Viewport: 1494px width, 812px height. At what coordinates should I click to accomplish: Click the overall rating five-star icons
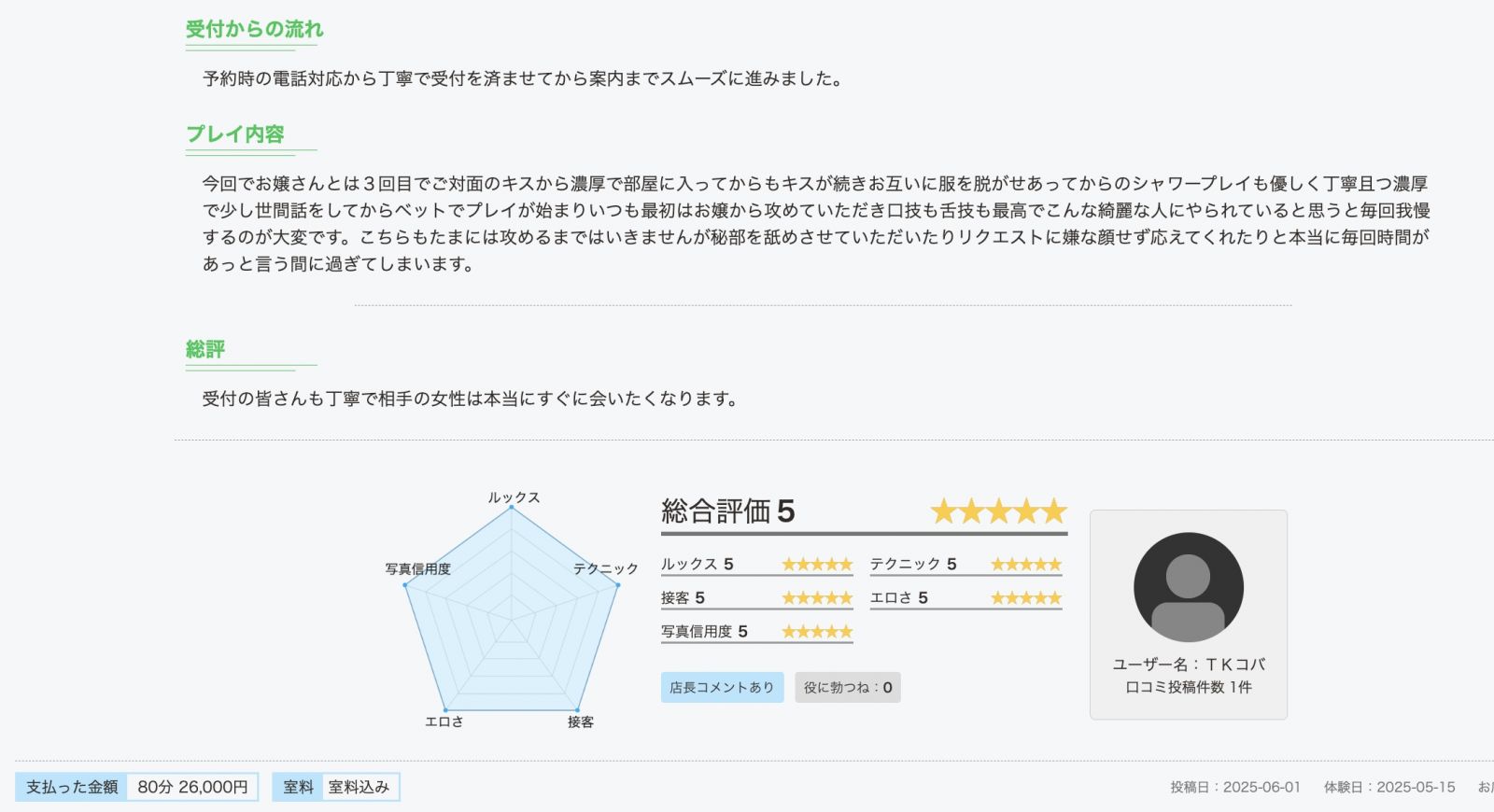pos(998,511)
